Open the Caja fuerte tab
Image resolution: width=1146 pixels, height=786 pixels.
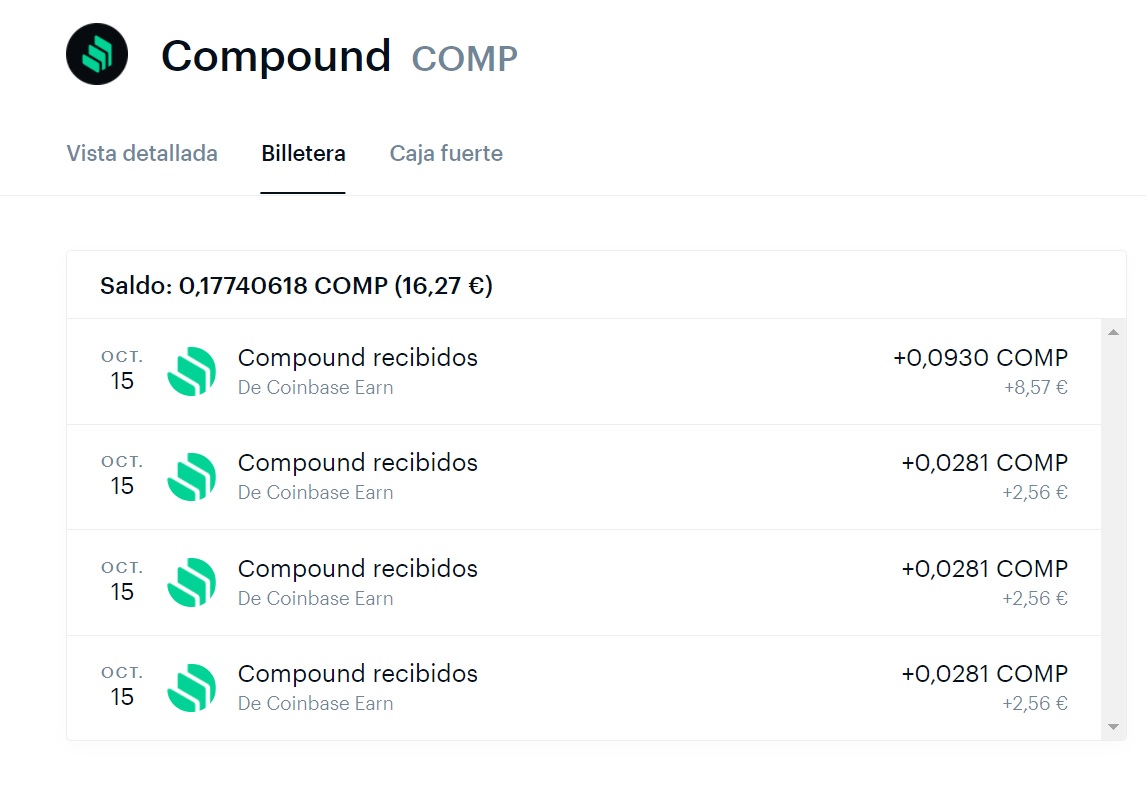tap(446, 153)
